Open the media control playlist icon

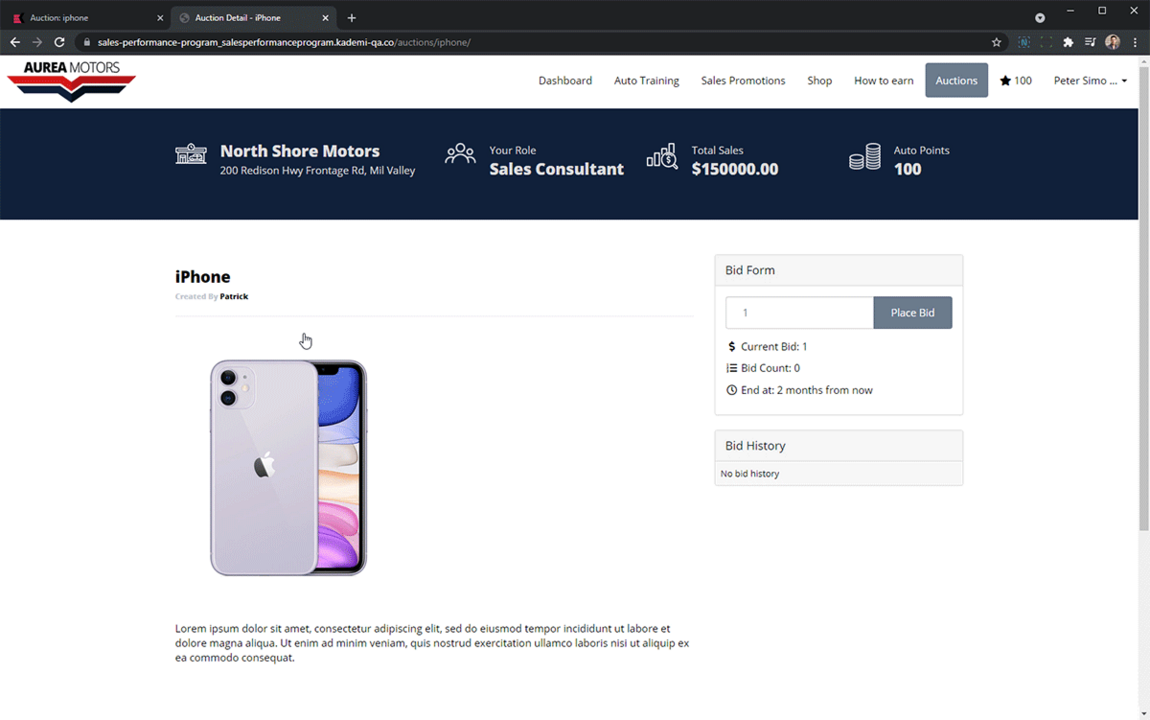1090,43
